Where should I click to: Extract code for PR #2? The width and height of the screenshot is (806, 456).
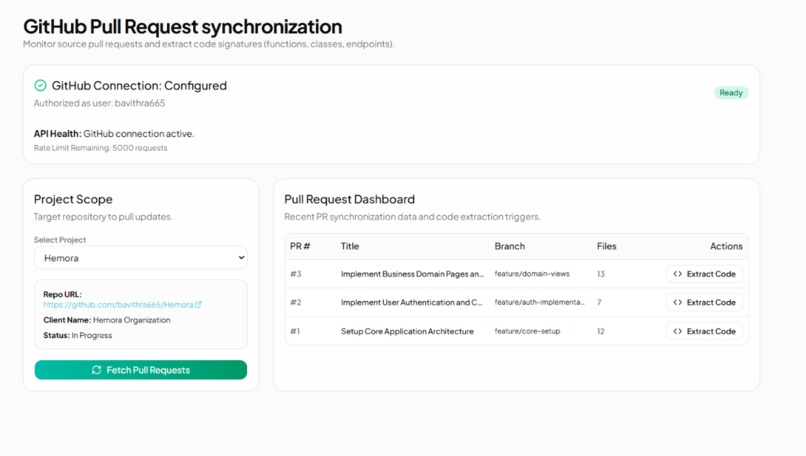tap(704, 302)
